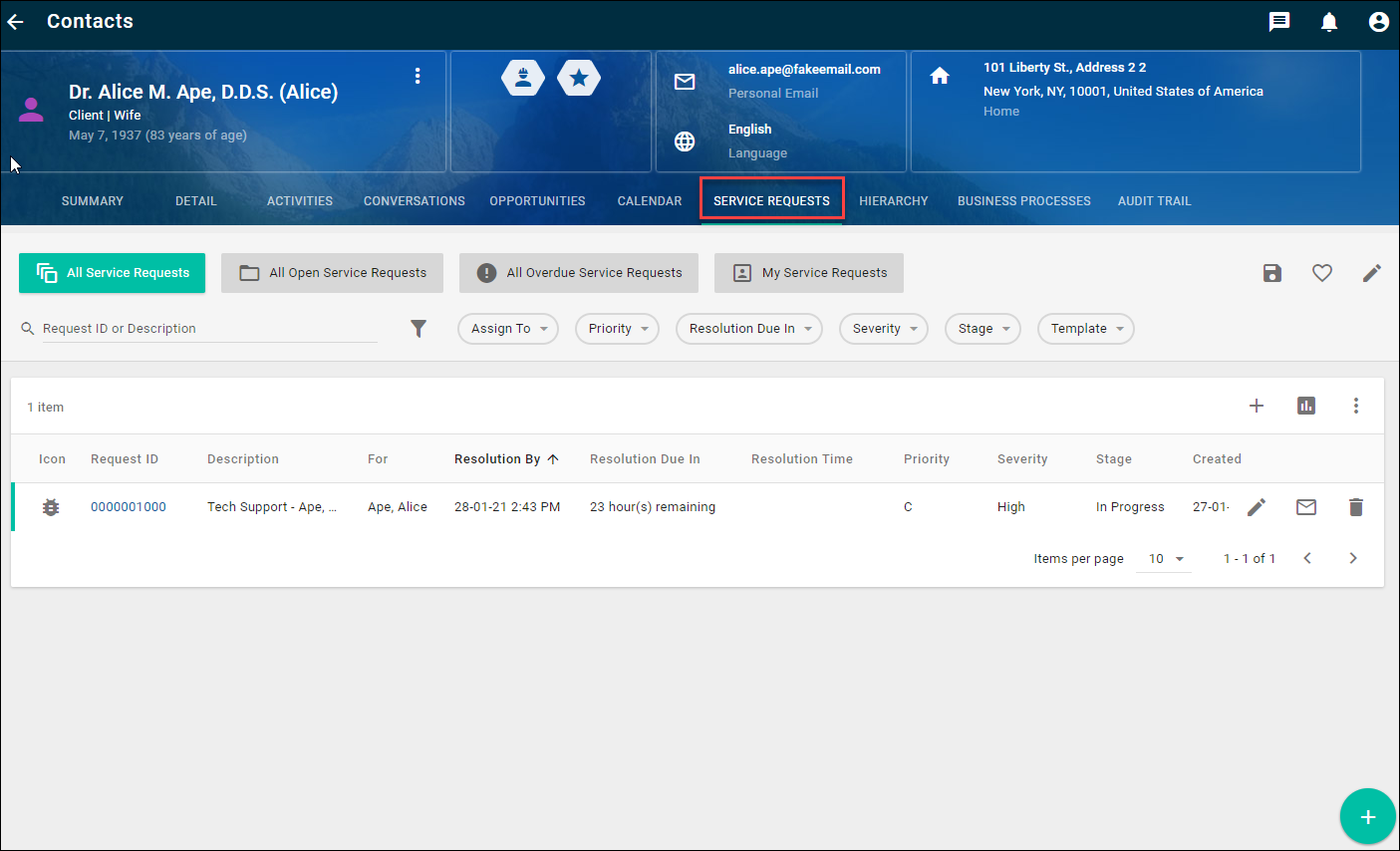Switch to the Business Processes tab
The width and height of the screenshot is (1400, 851).
coord(1024,201)
